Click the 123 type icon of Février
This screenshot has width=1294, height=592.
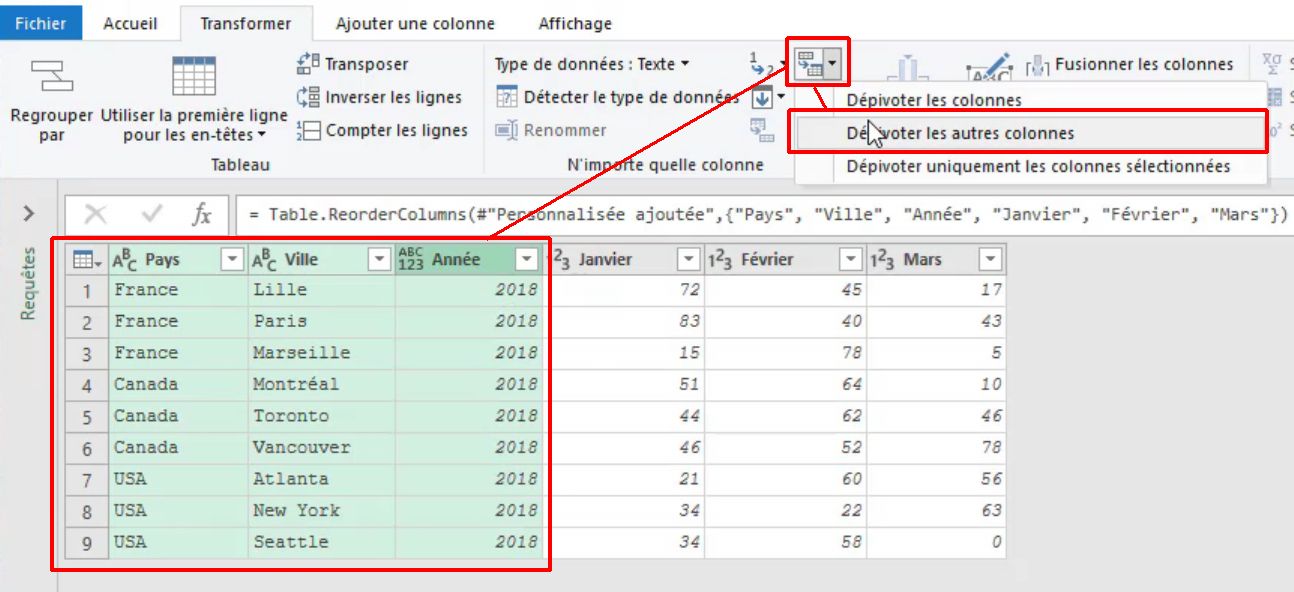719,260
